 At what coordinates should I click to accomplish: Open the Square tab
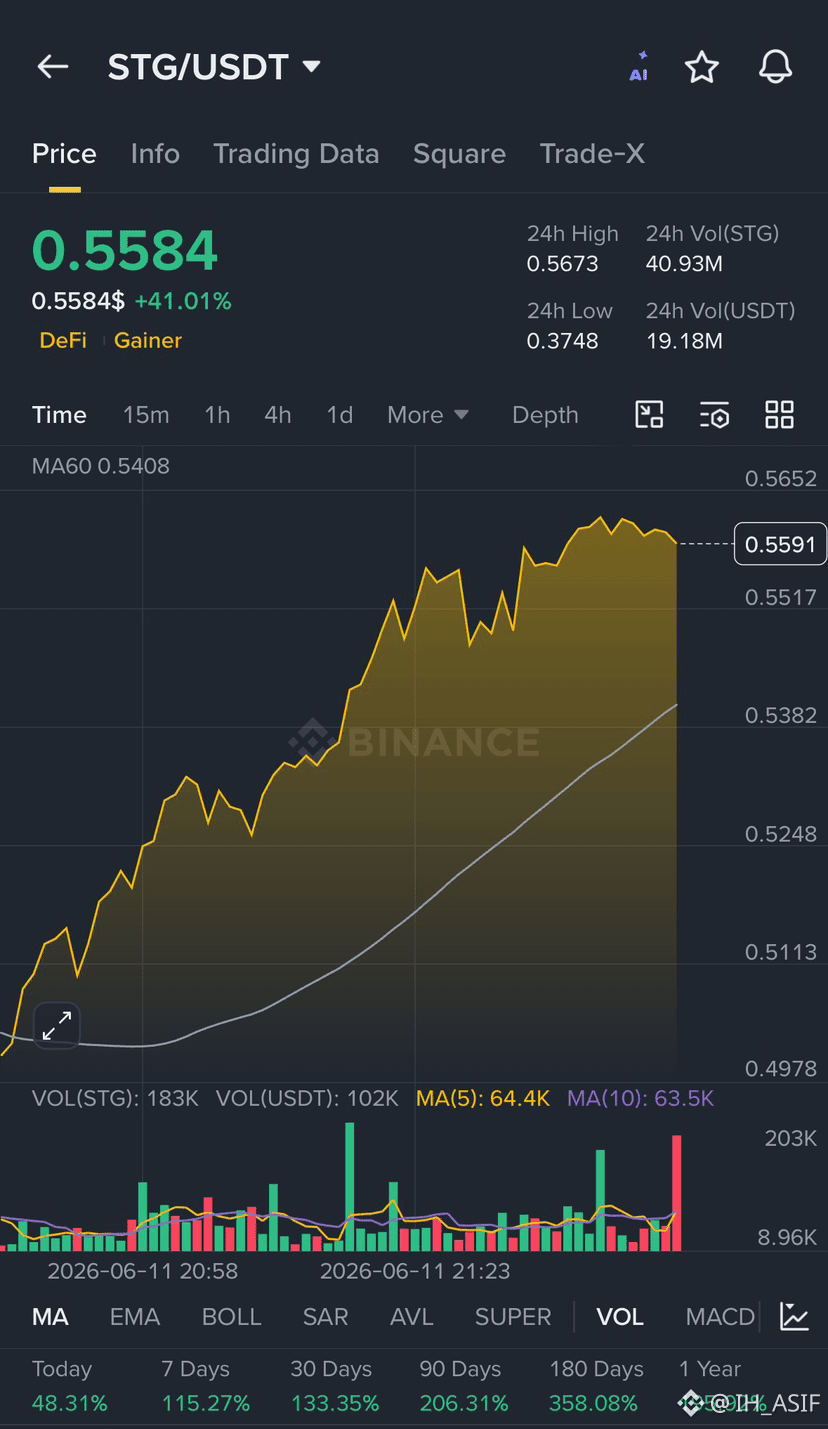pyautogui.click(x=459, y=154)
